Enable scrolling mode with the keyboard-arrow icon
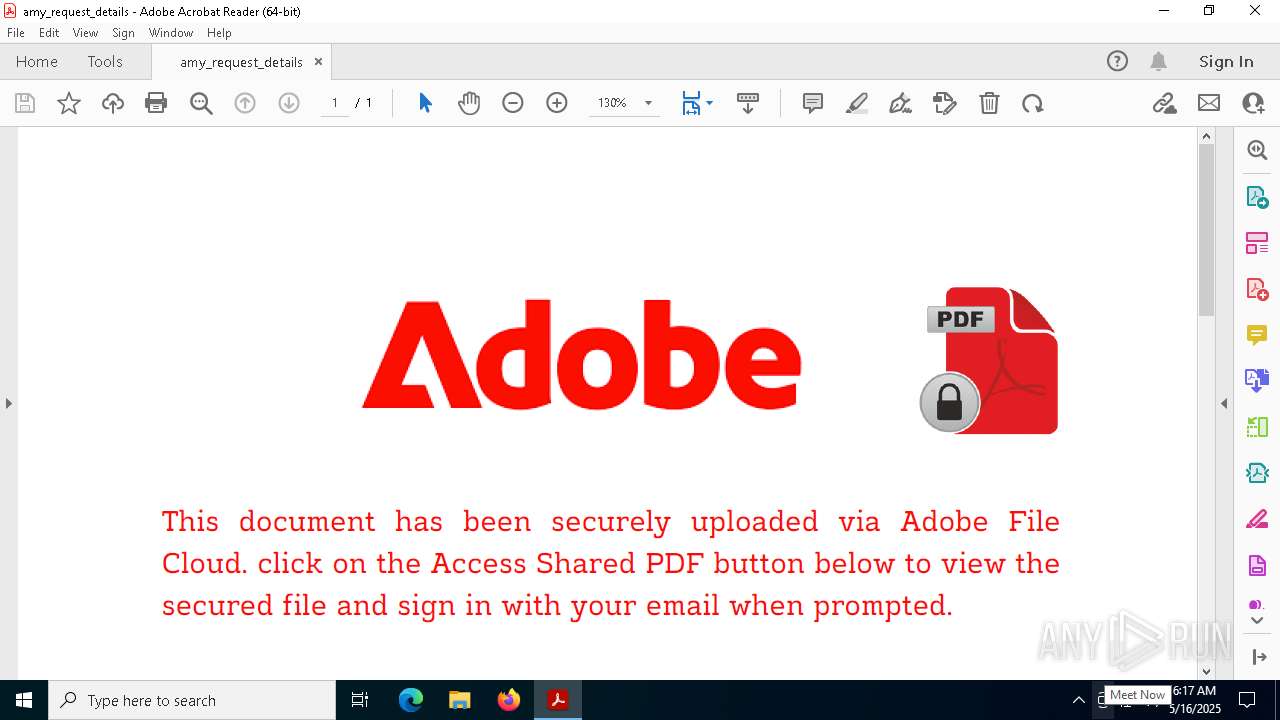 tap(748, 103)
